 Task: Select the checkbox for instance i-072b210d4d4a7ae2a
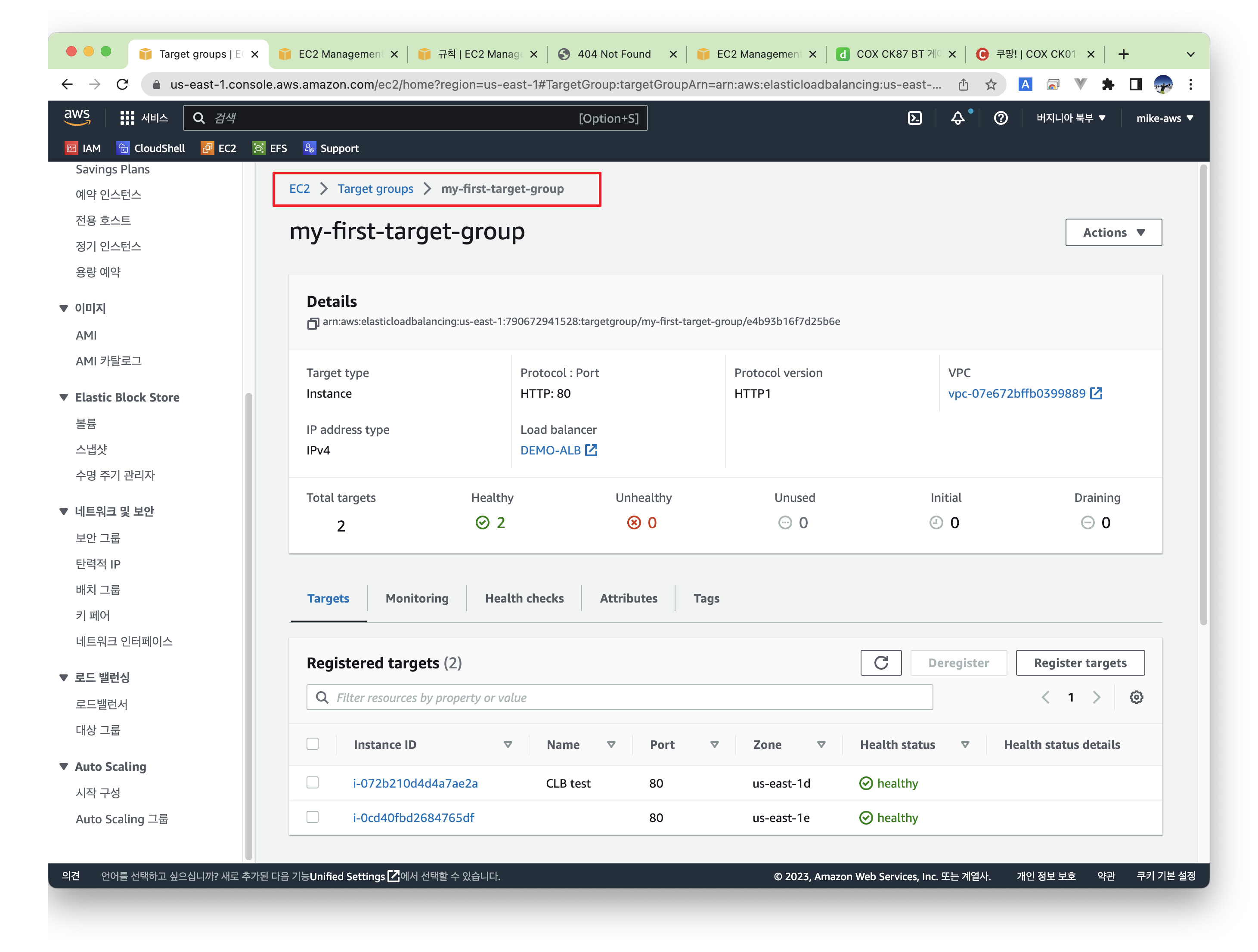313,782
